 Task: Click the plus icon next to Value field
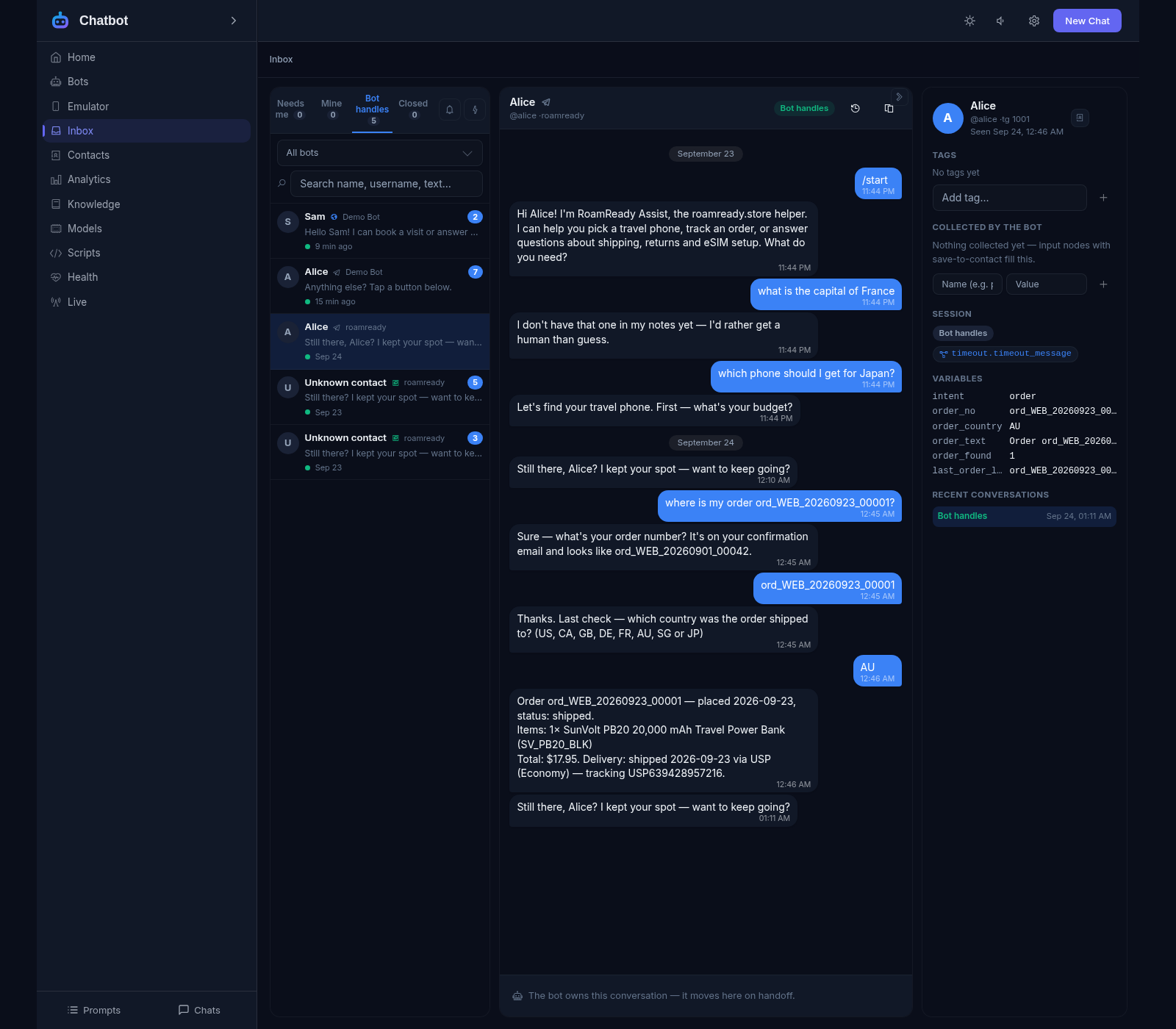point(1103,284)
